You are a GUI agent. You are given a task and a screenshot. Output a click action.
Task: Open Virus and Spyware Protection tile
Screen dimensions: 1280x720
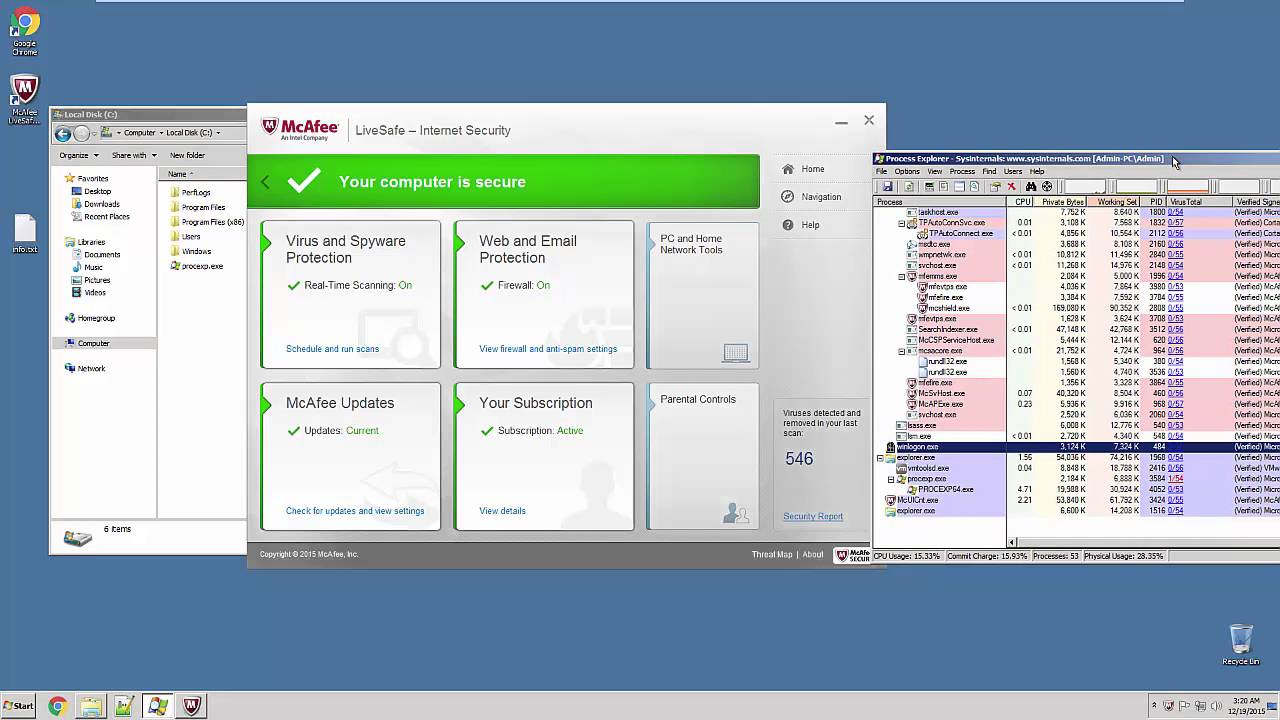pos(350,294)
